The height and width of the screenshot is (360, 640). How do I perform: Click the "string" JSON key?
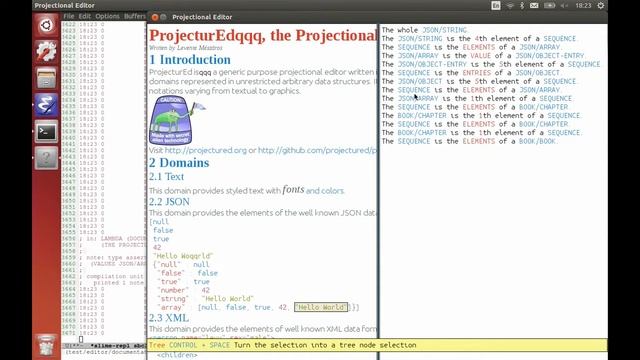coord(173,299)
